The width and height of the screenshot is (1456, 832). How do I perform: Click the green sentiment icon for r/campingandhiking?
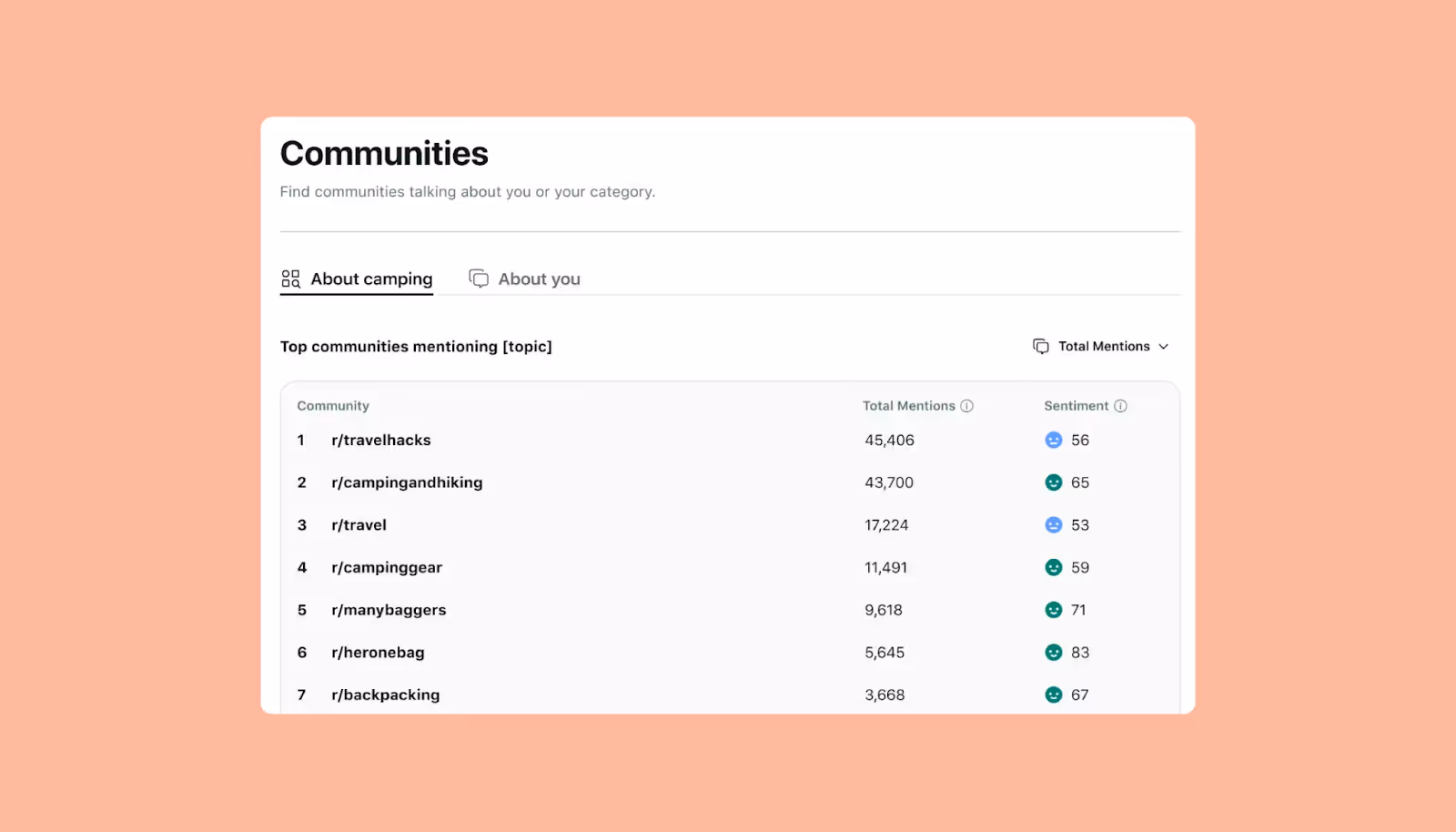point(1054,482)
